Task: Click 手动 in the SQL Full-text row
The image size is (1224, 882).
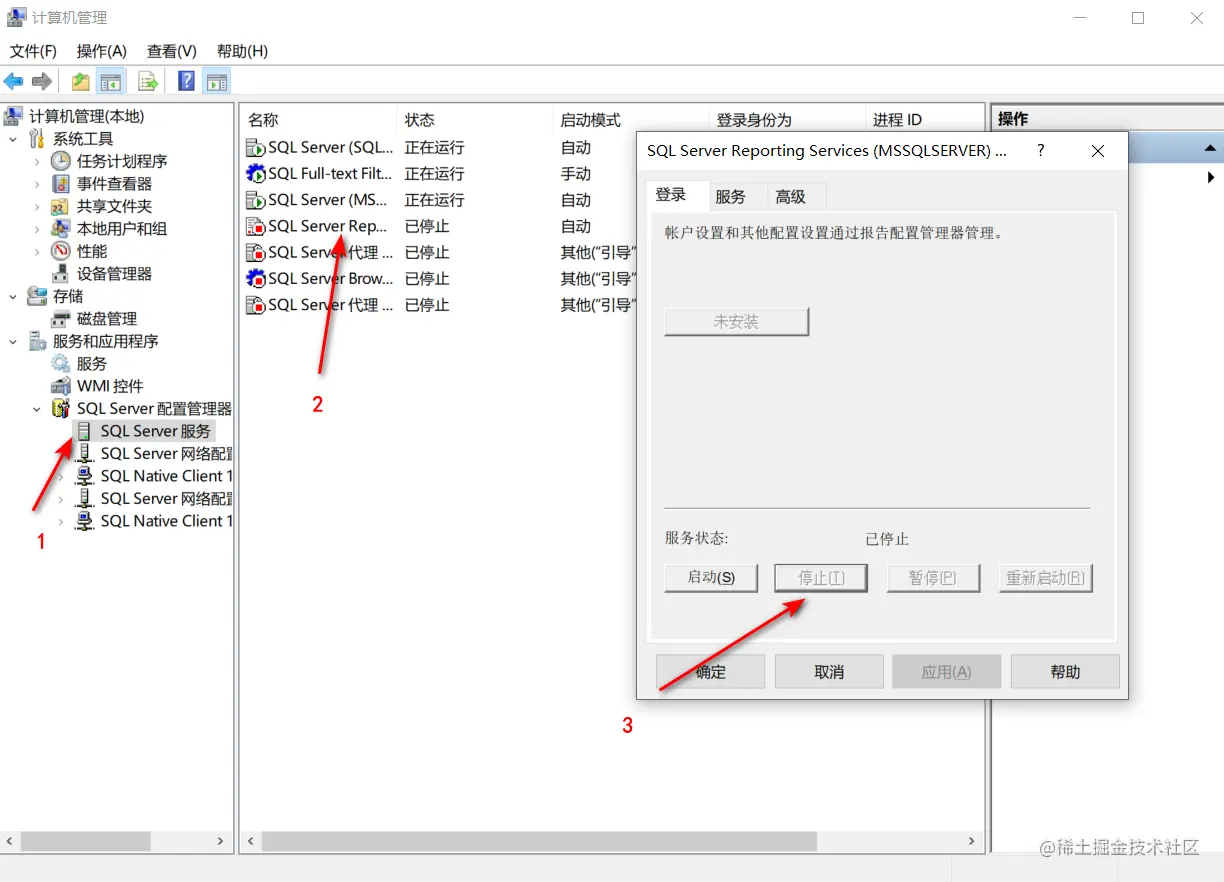Action: pos(576,174)
